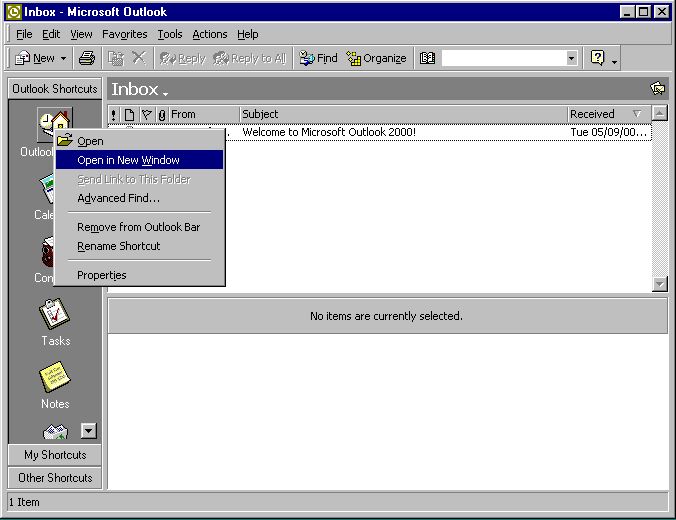Click the No items are currently selected text
This screenshot has height=520, width=676.
click(x=386, y=316)
